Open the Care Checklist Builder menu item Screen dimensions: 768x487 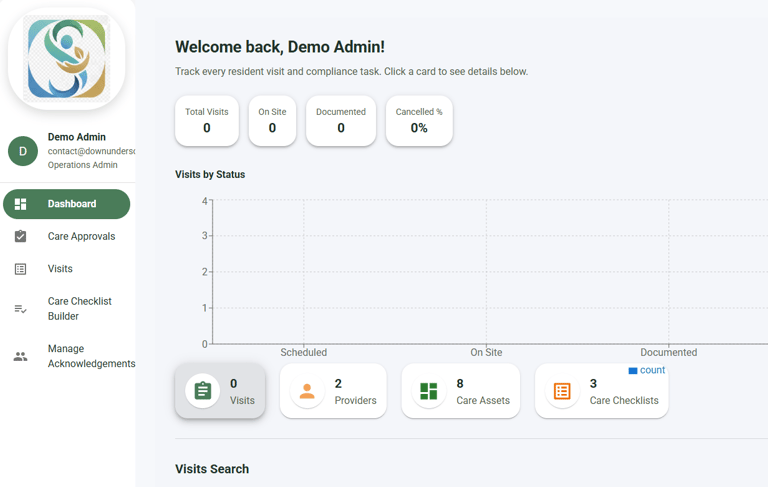coord(79,309)
